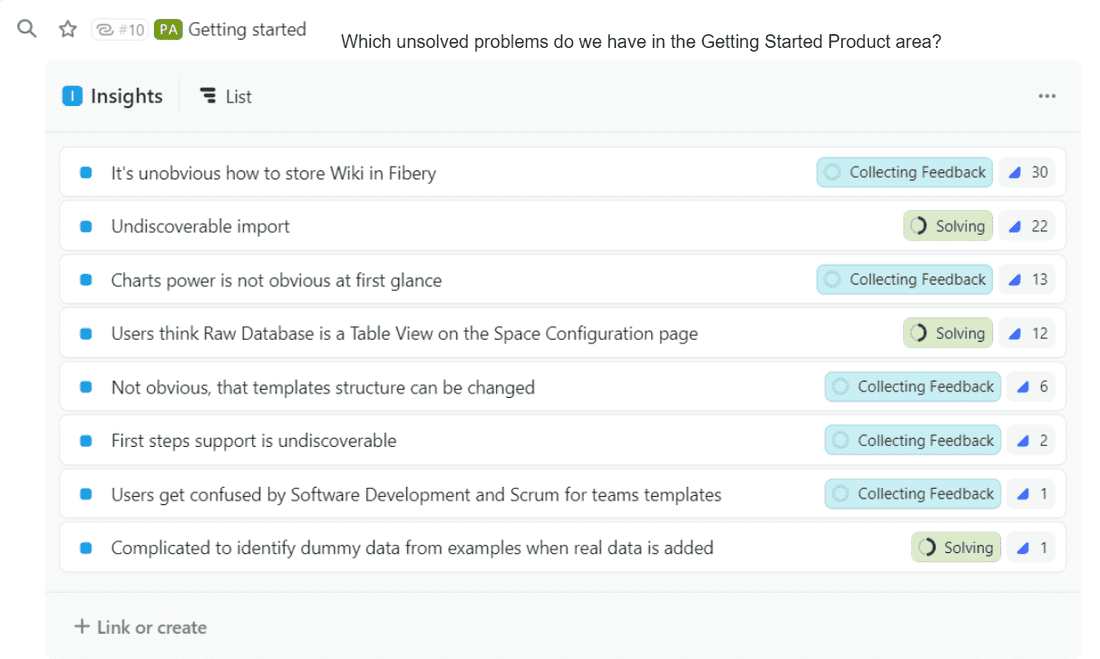Viewport: 1100px width, 659px height.
Task: Click the #10 references badge
Action: click(x=120, y=30)
